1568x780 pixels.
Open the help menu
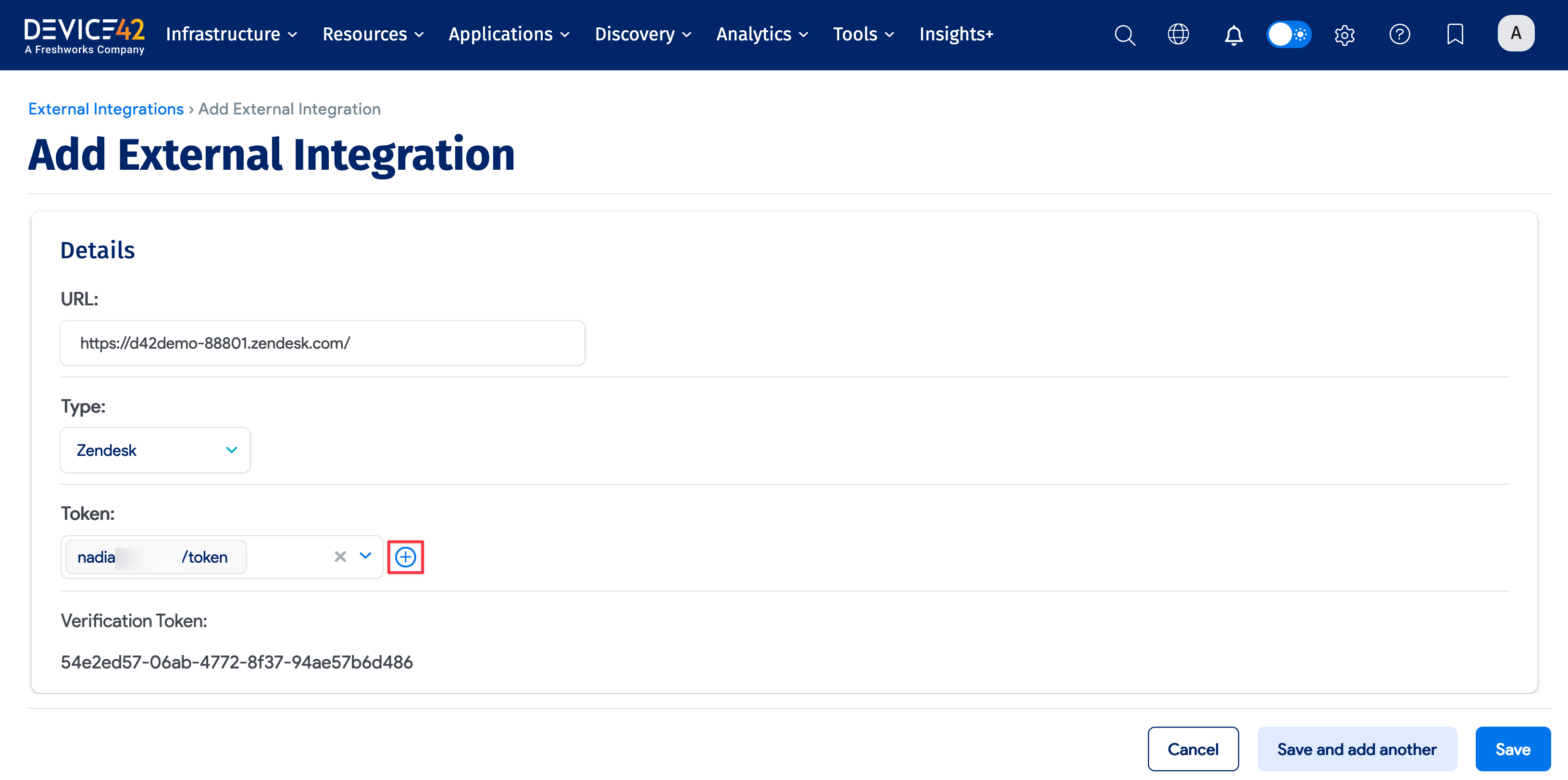[x=1399, y=35]
